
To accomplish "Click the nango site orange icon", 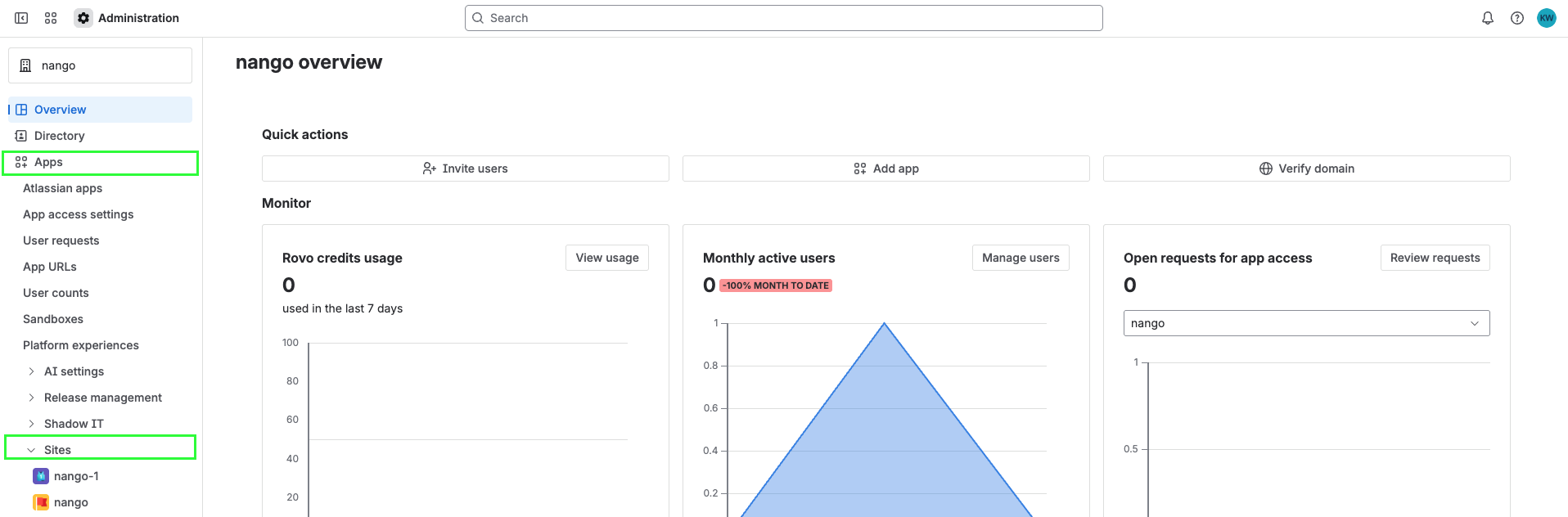I will tap(41, 502).
